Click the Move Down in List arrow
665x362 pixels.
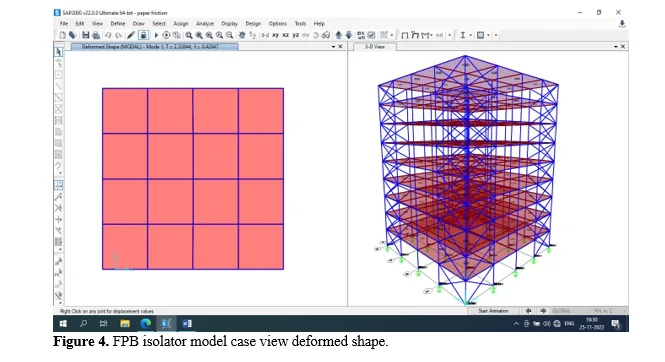tap(349, 35)
